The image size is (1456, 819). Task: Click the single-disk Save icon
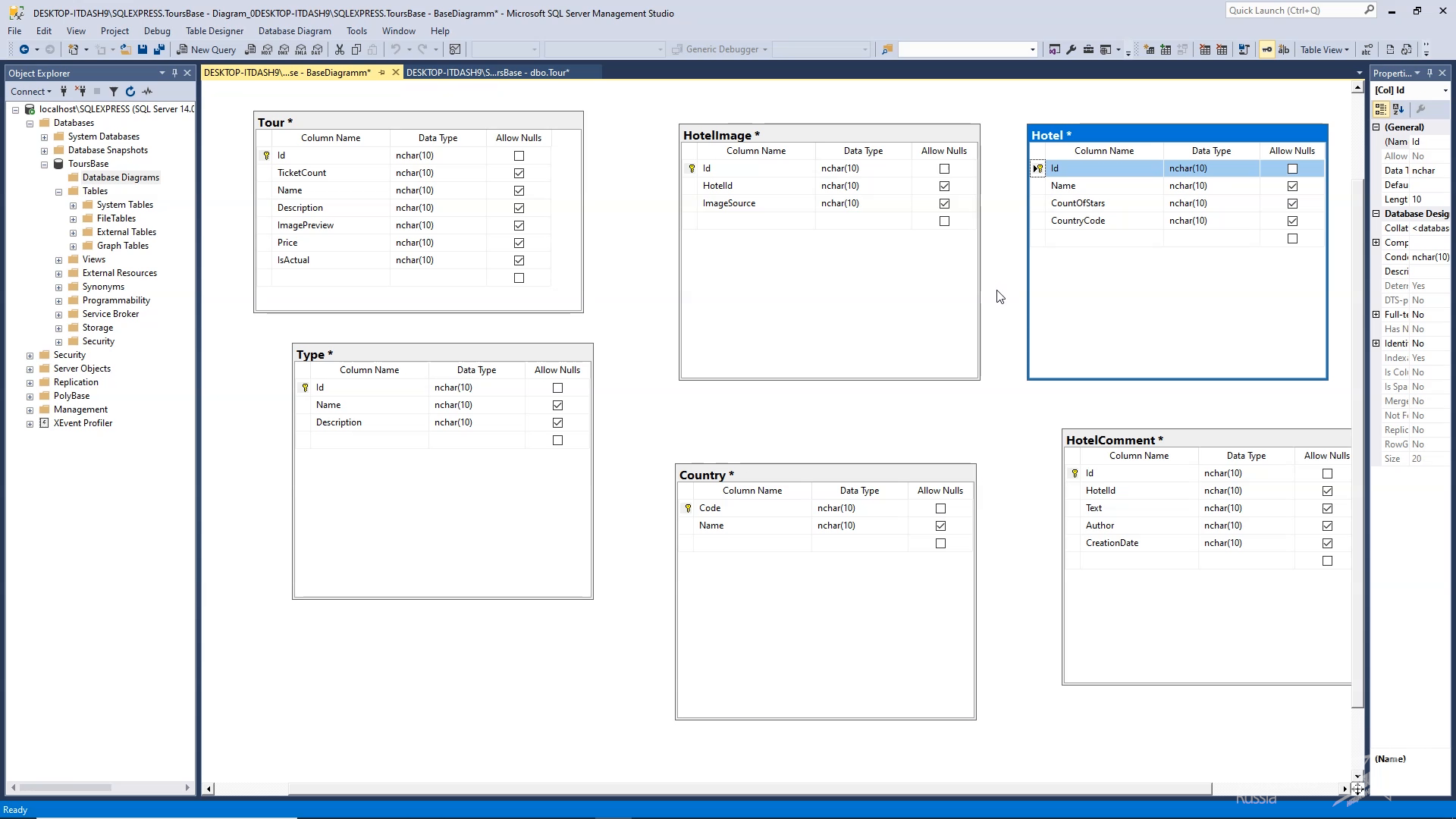(x=142, y=49)
